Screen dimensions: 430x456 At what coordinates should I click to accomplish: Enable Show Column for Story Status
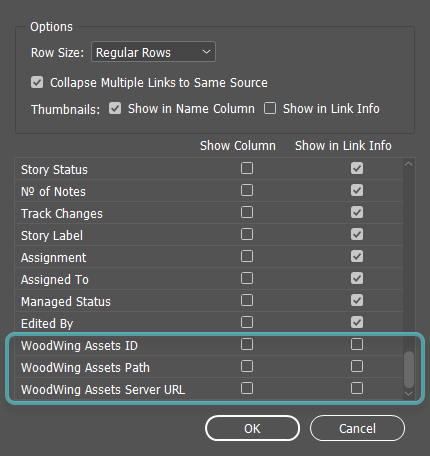pos(247,168)
